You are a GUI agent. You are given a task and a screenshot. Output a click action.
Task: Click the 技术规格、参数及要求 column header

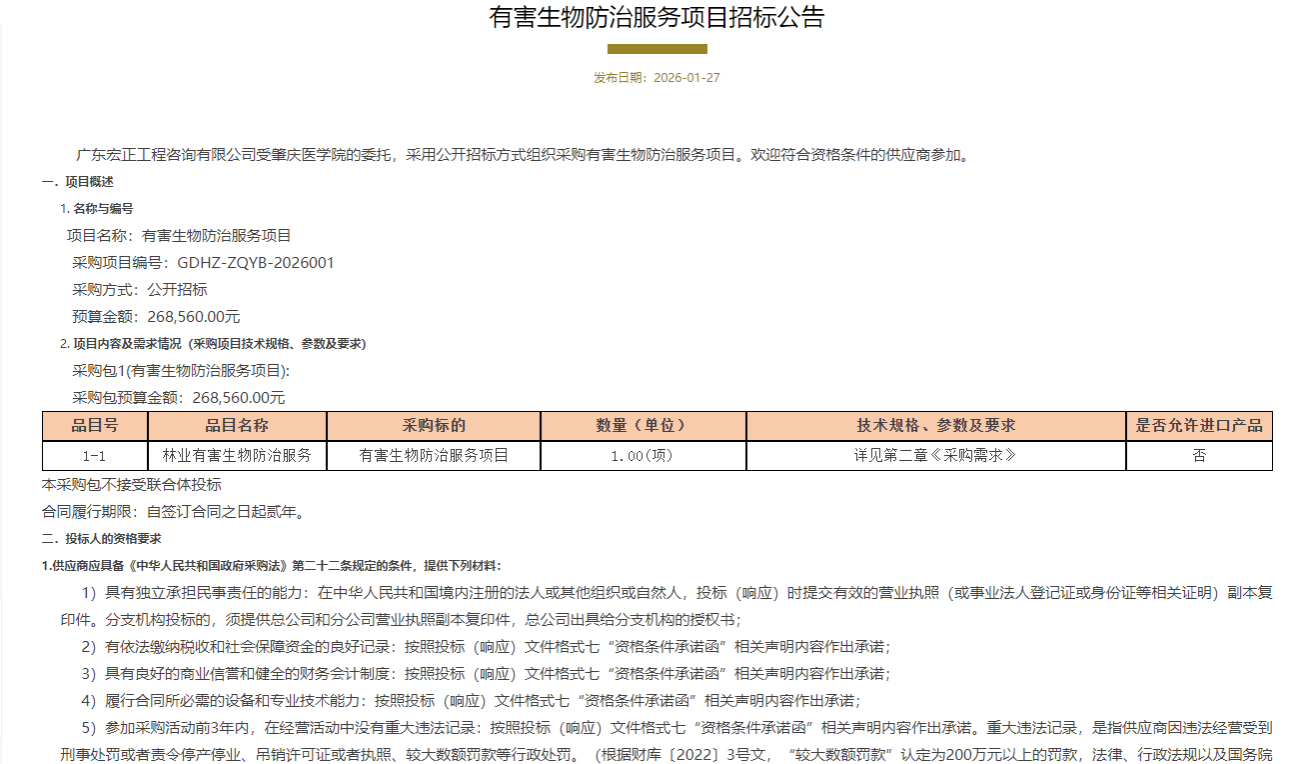click(x=936, y=426)
